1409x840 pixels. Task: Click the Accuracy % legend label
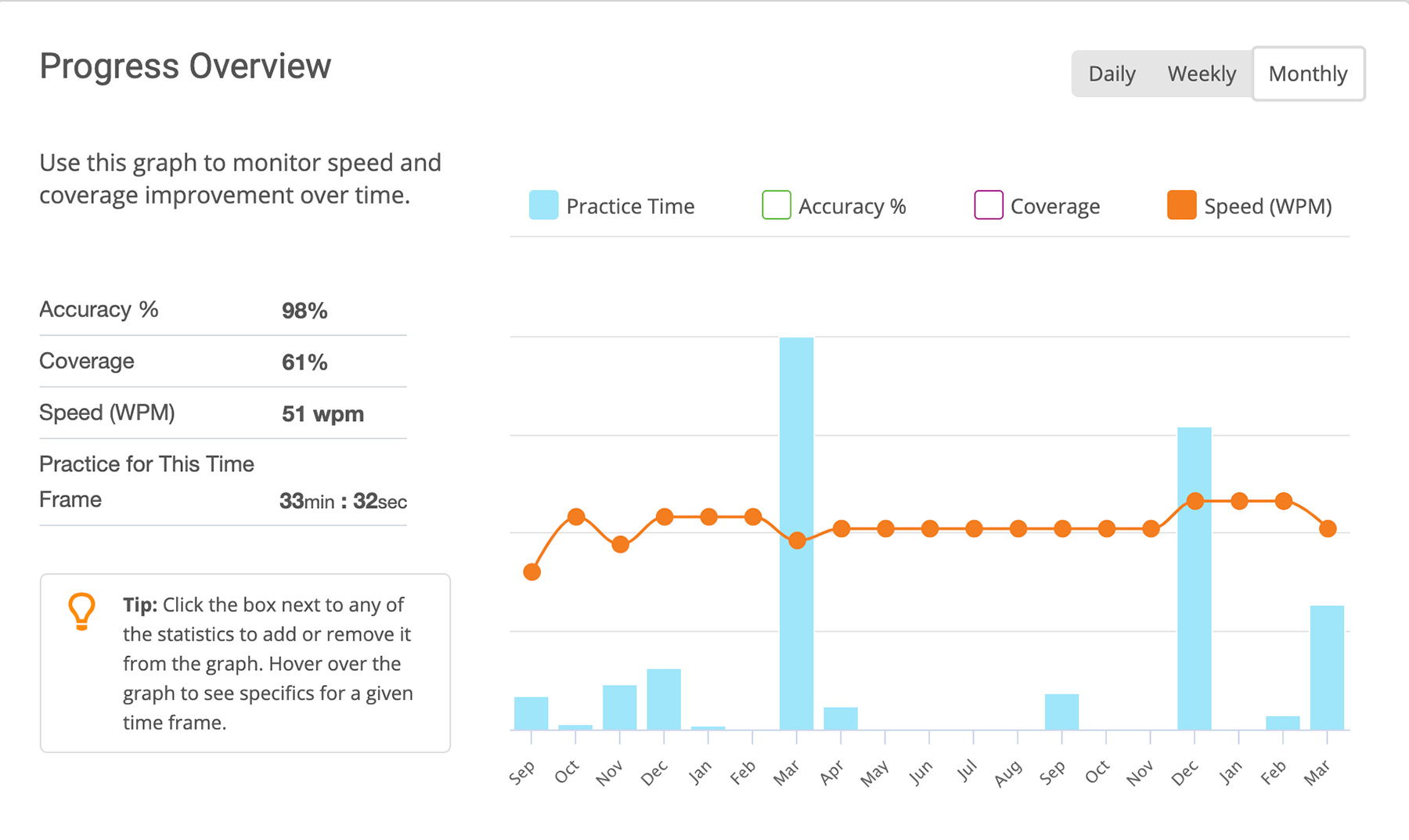pyautogui.click(x=852, y=206)
